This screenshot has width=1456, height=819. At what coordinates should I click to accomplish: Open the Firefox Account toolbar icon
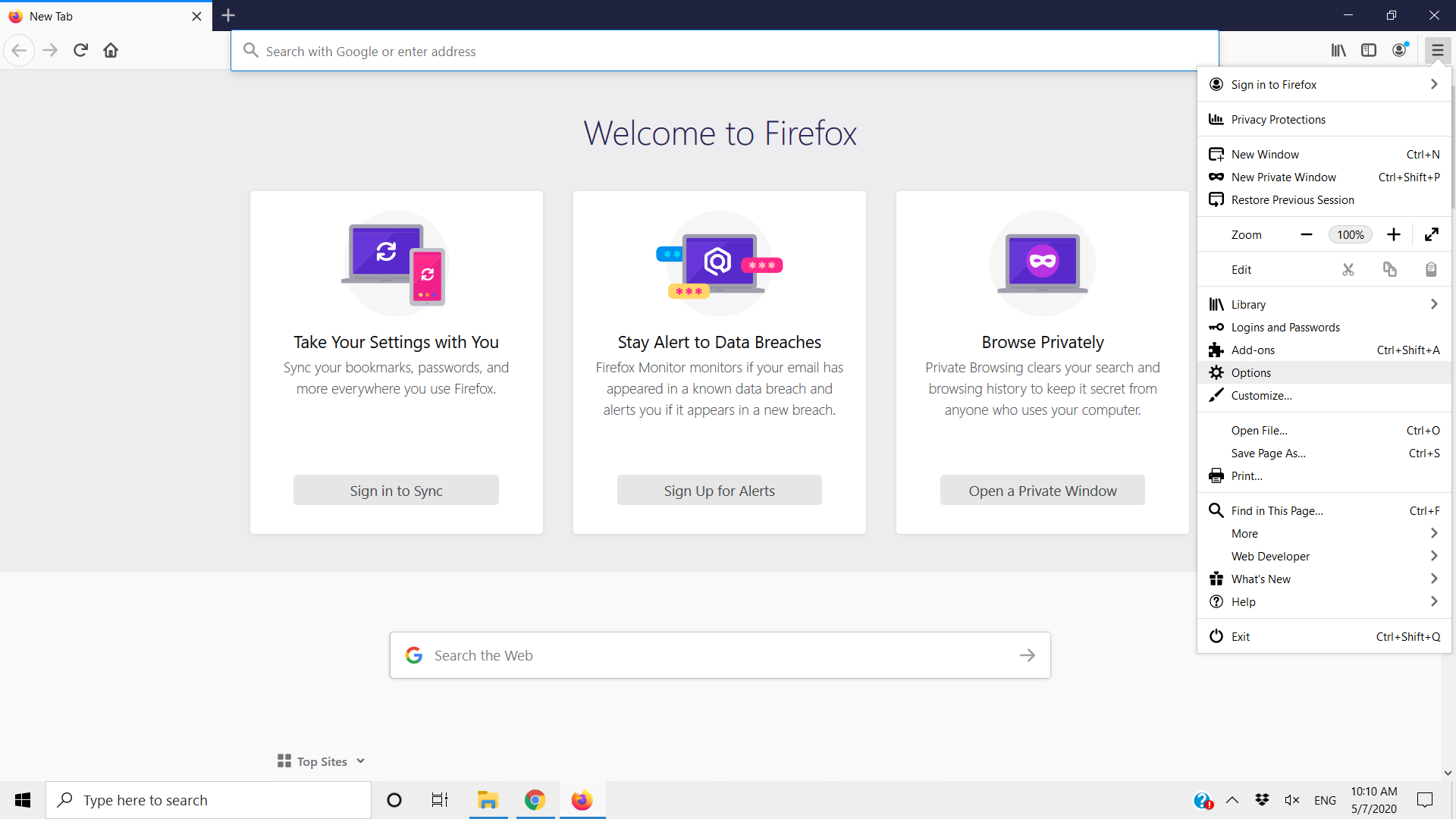tap(1400, 50)
